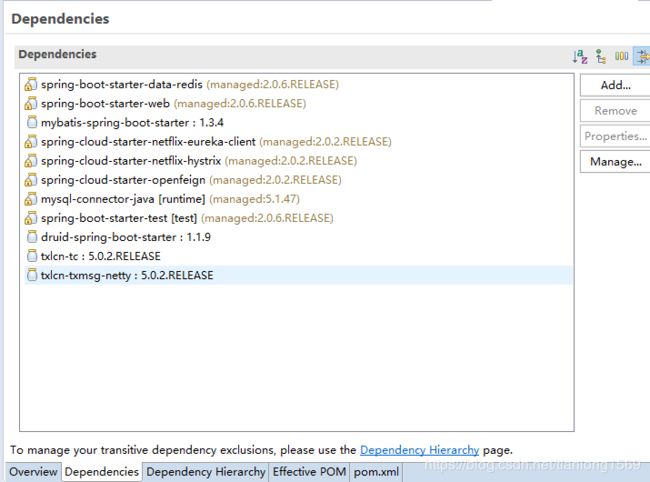Open the Effective POM tab
This screenshot has height=482, width=650.
309,472
